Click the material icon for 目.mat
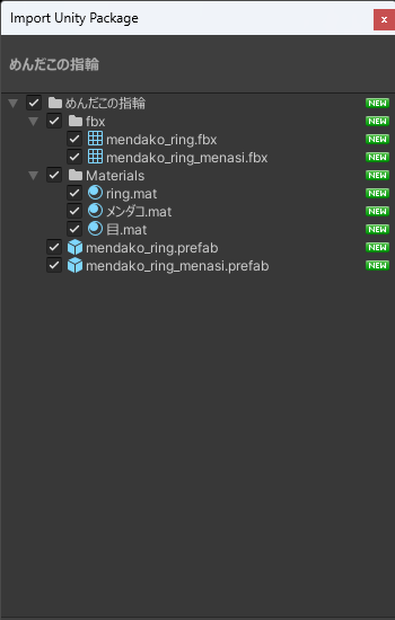This screenshot has width=395, height=620. (95, 229)
